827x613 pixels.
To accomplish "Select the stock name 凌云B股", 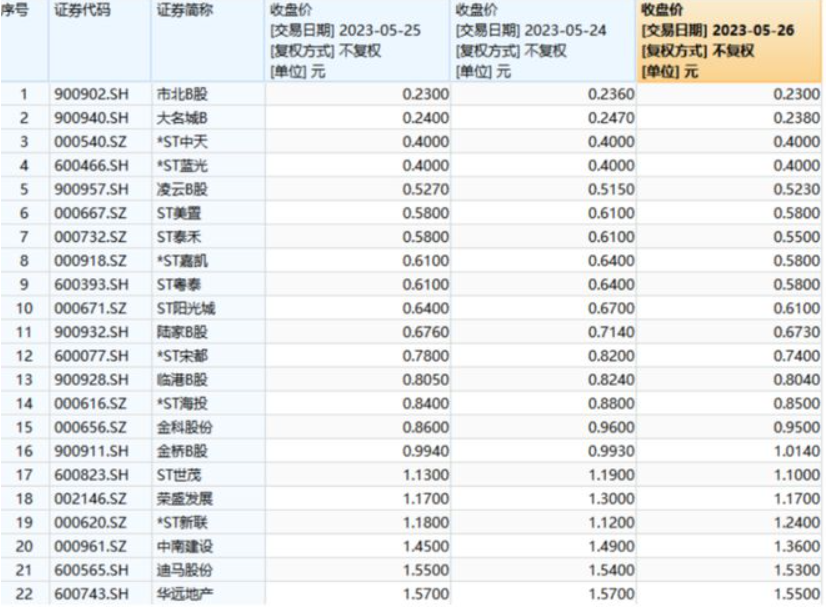I will [x=182, y=189].
